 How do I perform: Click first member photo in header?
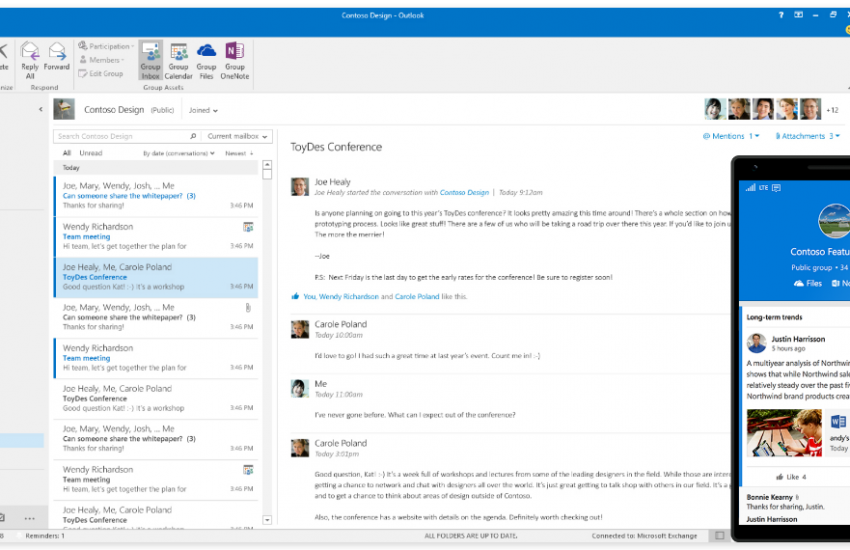tap(715, 109)
